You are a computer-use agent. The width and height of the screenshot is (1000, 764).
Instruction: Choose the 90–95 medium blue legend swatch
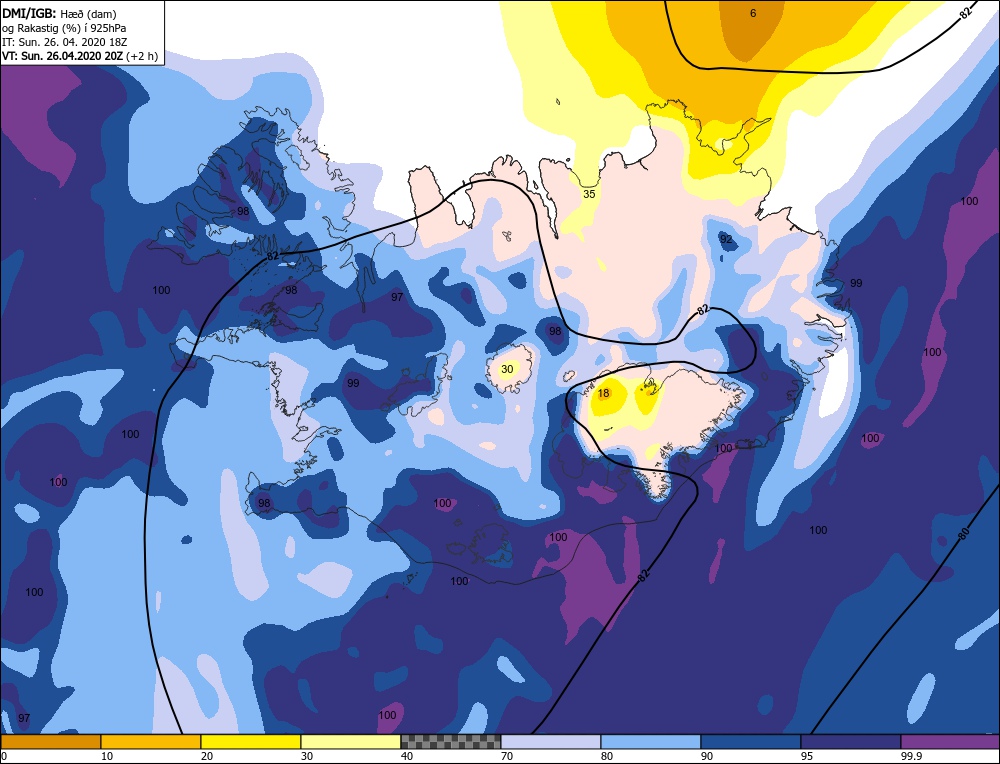(751, 742)
